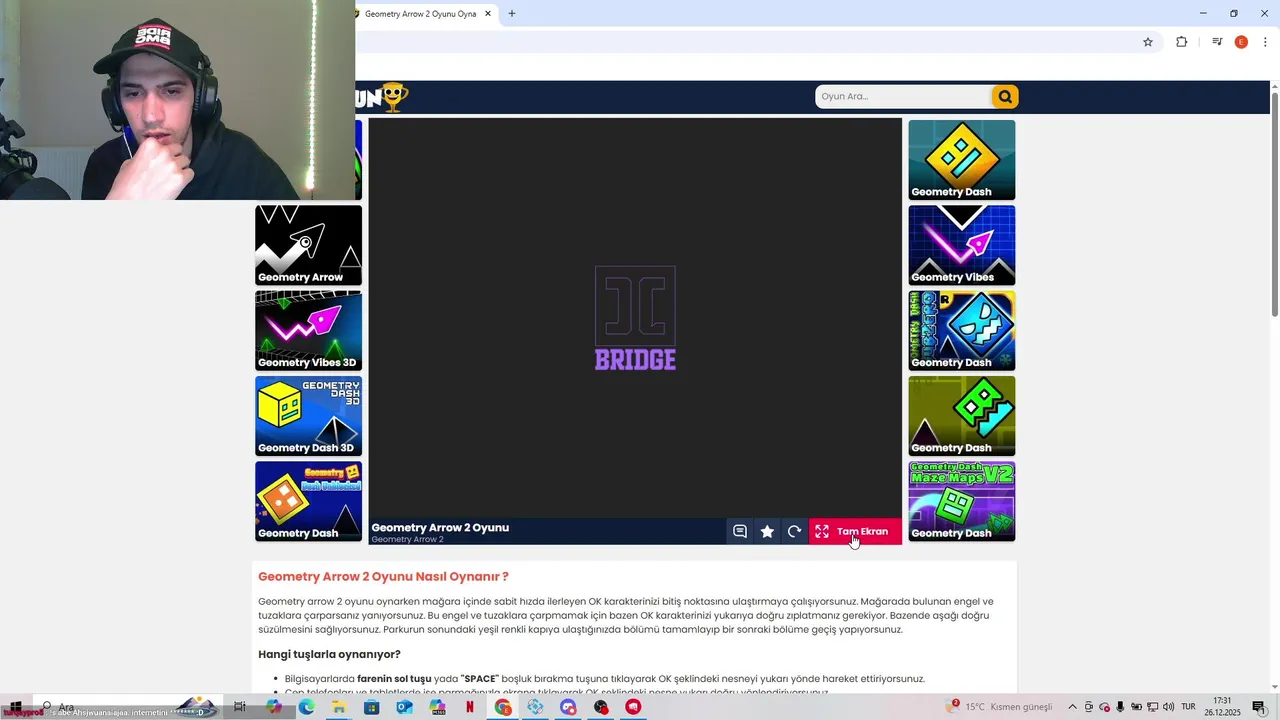Switch to Chrome in the taskbar
The image size is (1280, 720).
tap(503, 707)
